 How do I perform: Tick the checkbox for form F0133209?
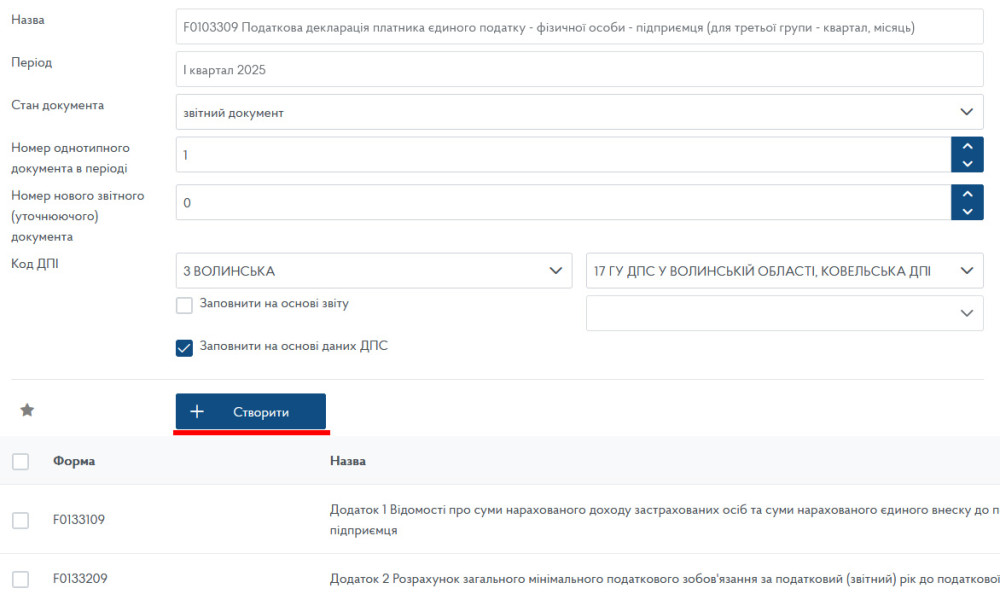(20, 579)
